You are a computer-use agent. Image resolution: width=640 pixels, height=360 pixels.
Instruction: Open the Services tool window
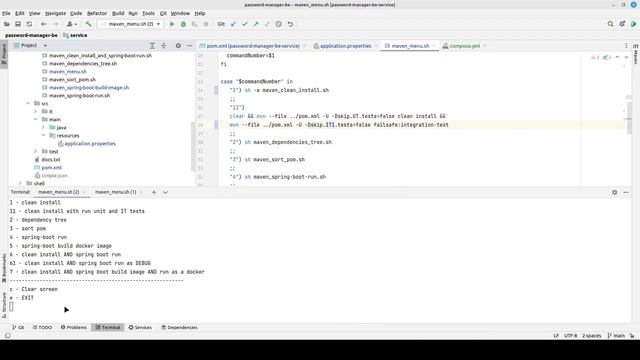tap(140, 327)
